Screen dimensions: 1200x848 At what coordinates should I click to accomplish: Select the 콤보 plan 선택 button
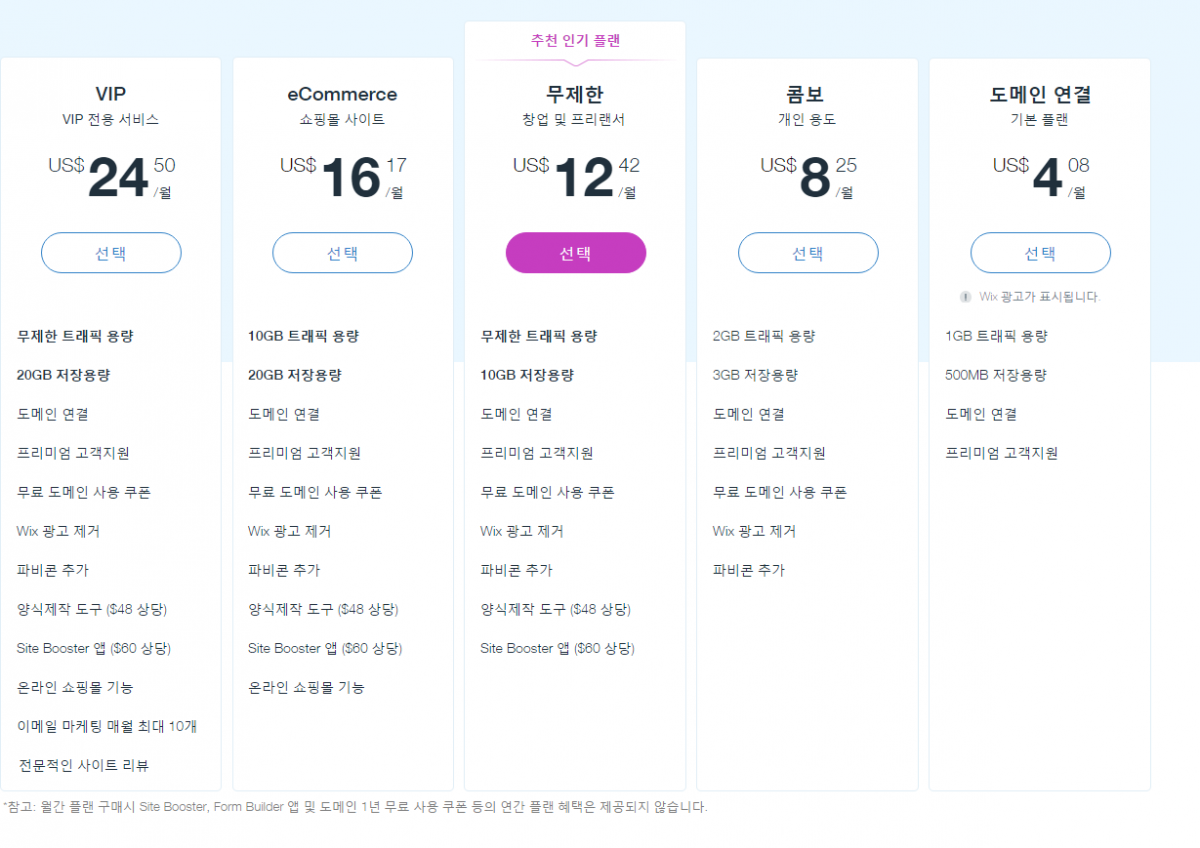coord(808,253)
